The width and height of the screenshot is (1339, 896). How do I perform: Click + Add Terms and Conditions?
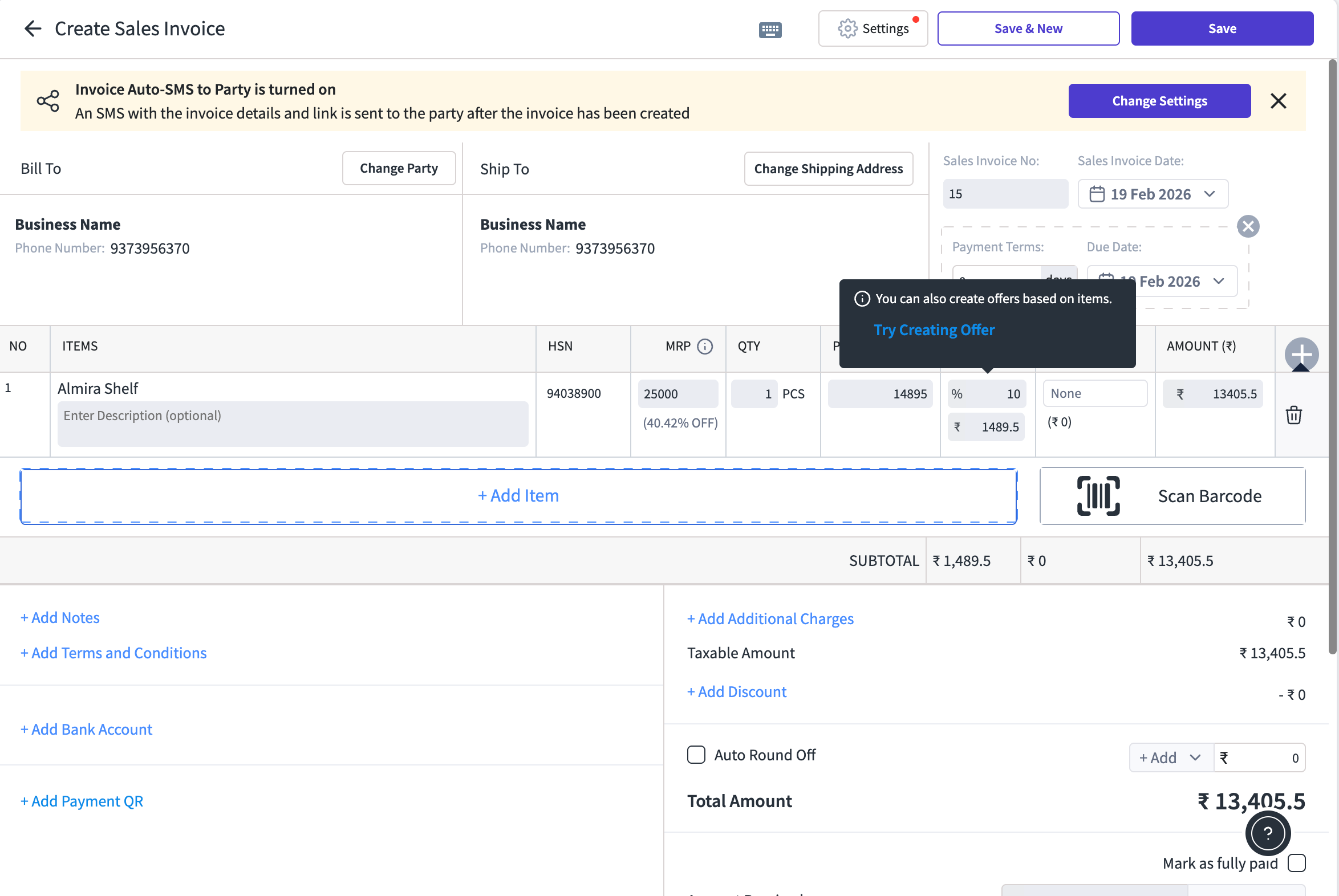coord(114,653)
